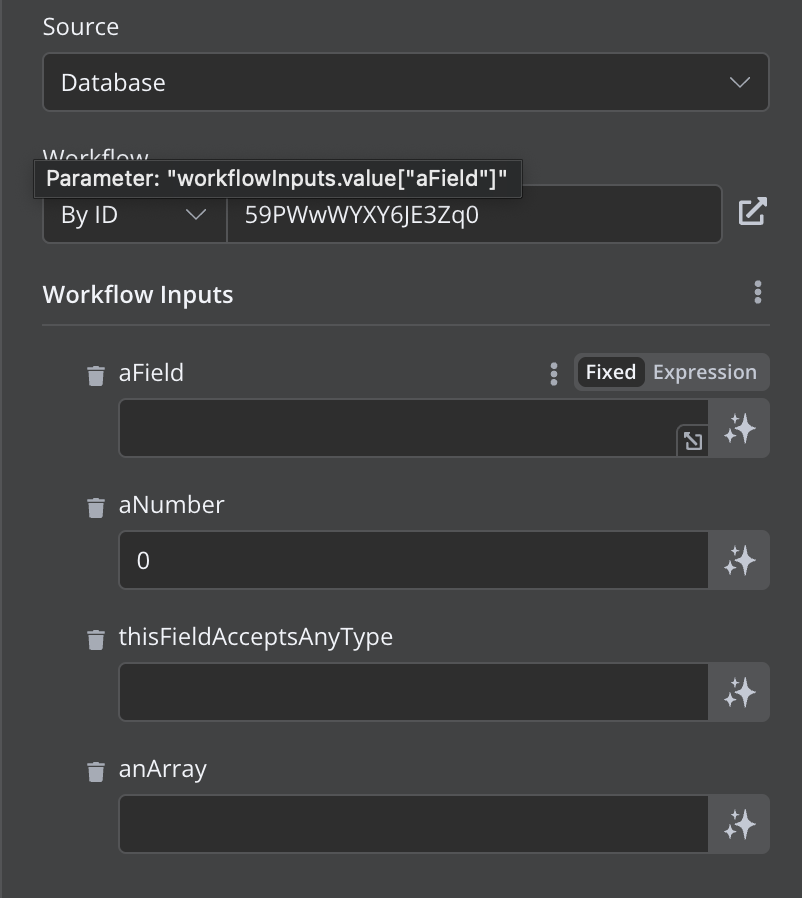Focus the aNumber value input
The width and height of the screenshot is (802, 898).
point(413,560)
